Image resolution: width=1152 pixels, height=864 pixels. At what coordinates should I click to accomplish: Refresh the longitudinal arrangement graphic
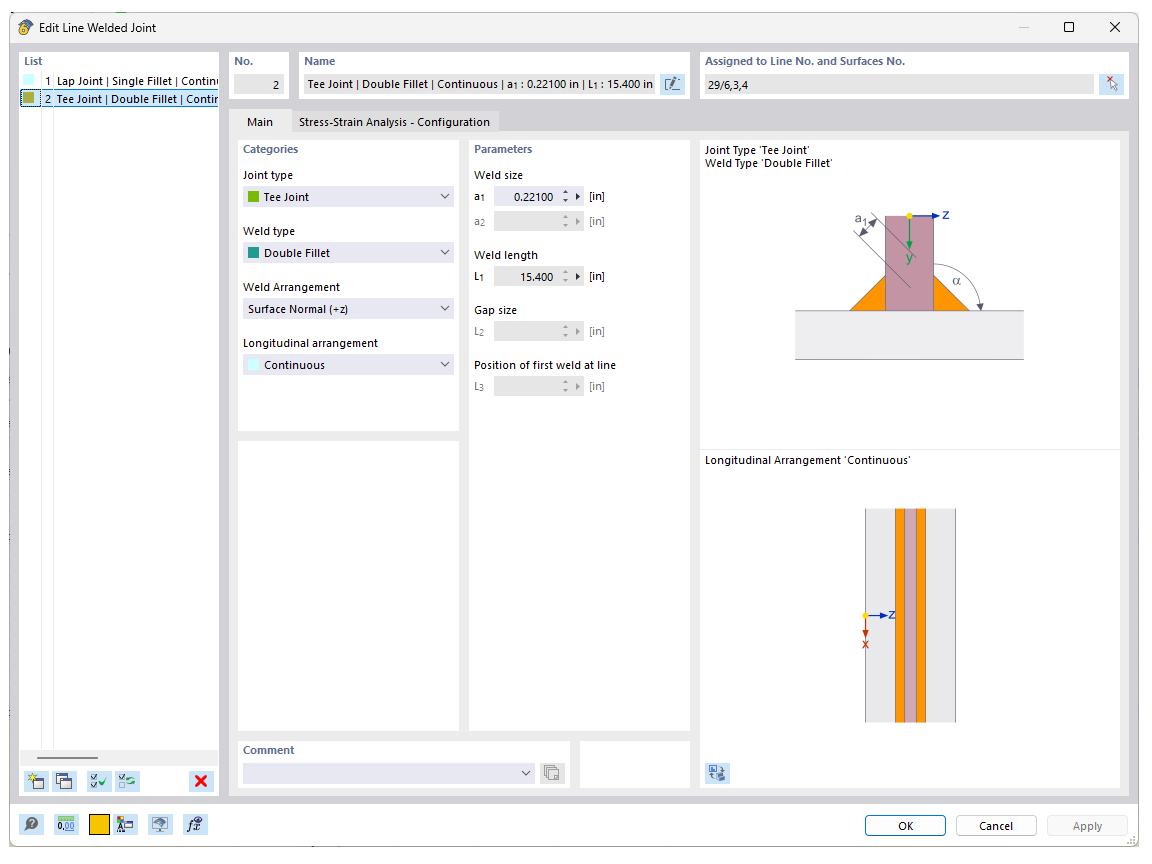[717, 772]
